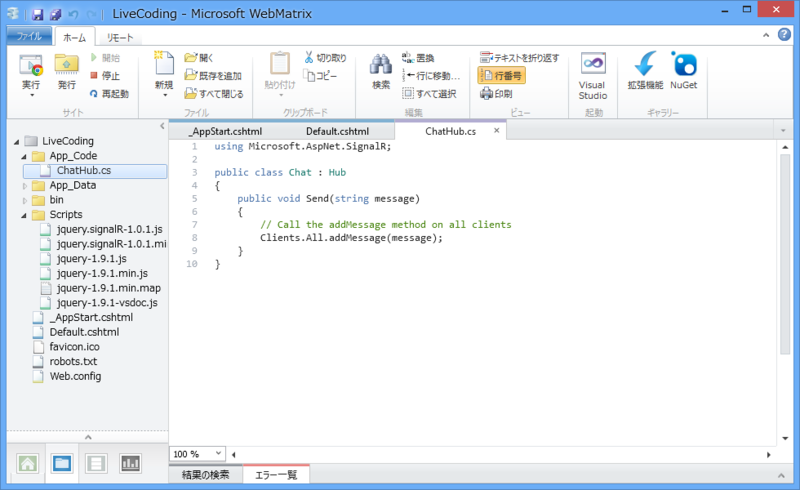Viewport: 800px width, 490px height.
Task: Select Web.config in the file tree
Action: [75, 376]
